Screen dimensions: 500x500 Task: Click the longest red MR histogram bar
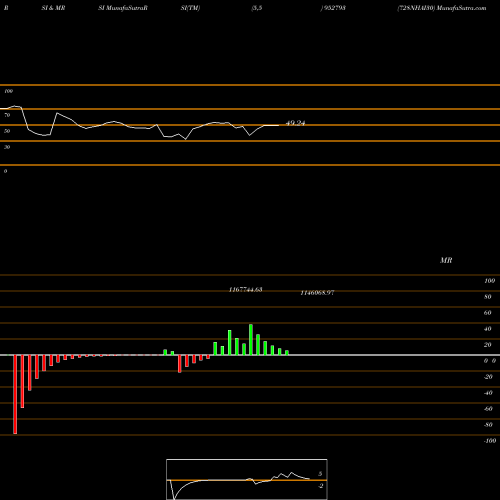(15, 394)
